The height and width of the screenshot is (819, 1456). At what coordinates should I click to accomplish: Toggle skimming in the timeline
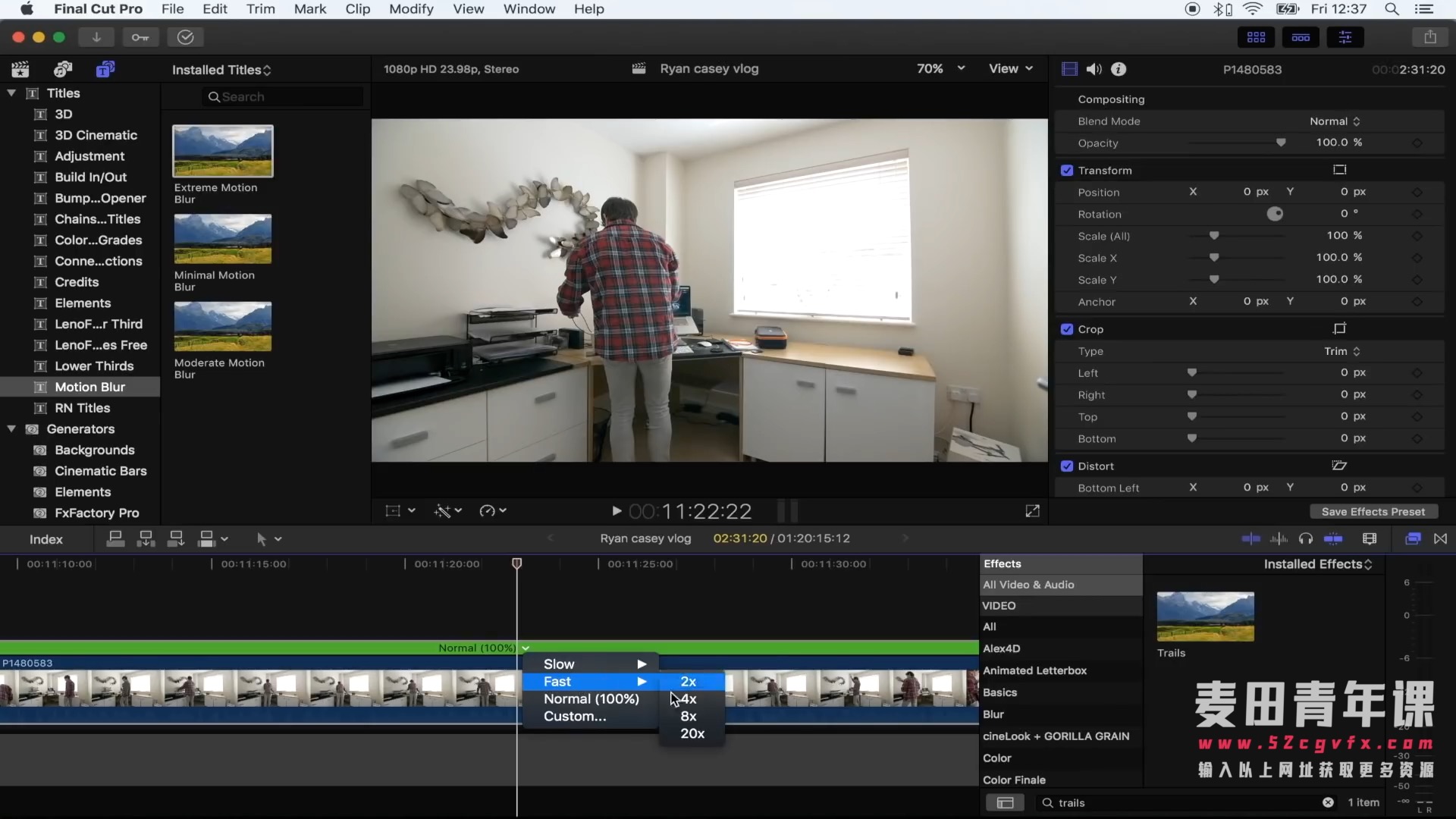pyautogui.click(x=1250, y=539)
